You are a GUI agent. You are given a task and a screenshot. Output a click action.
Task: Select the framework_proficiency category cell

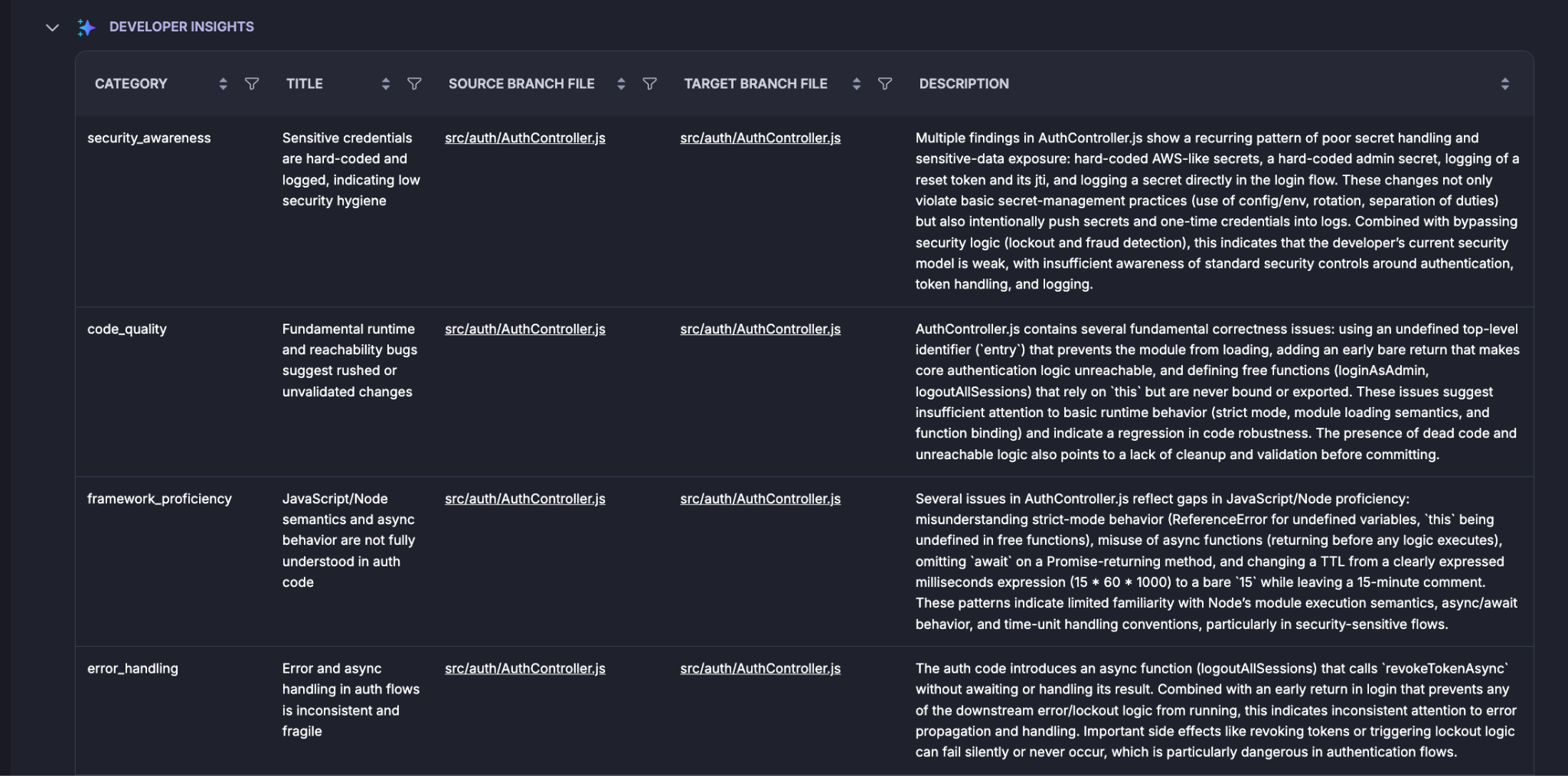(159, 499)
